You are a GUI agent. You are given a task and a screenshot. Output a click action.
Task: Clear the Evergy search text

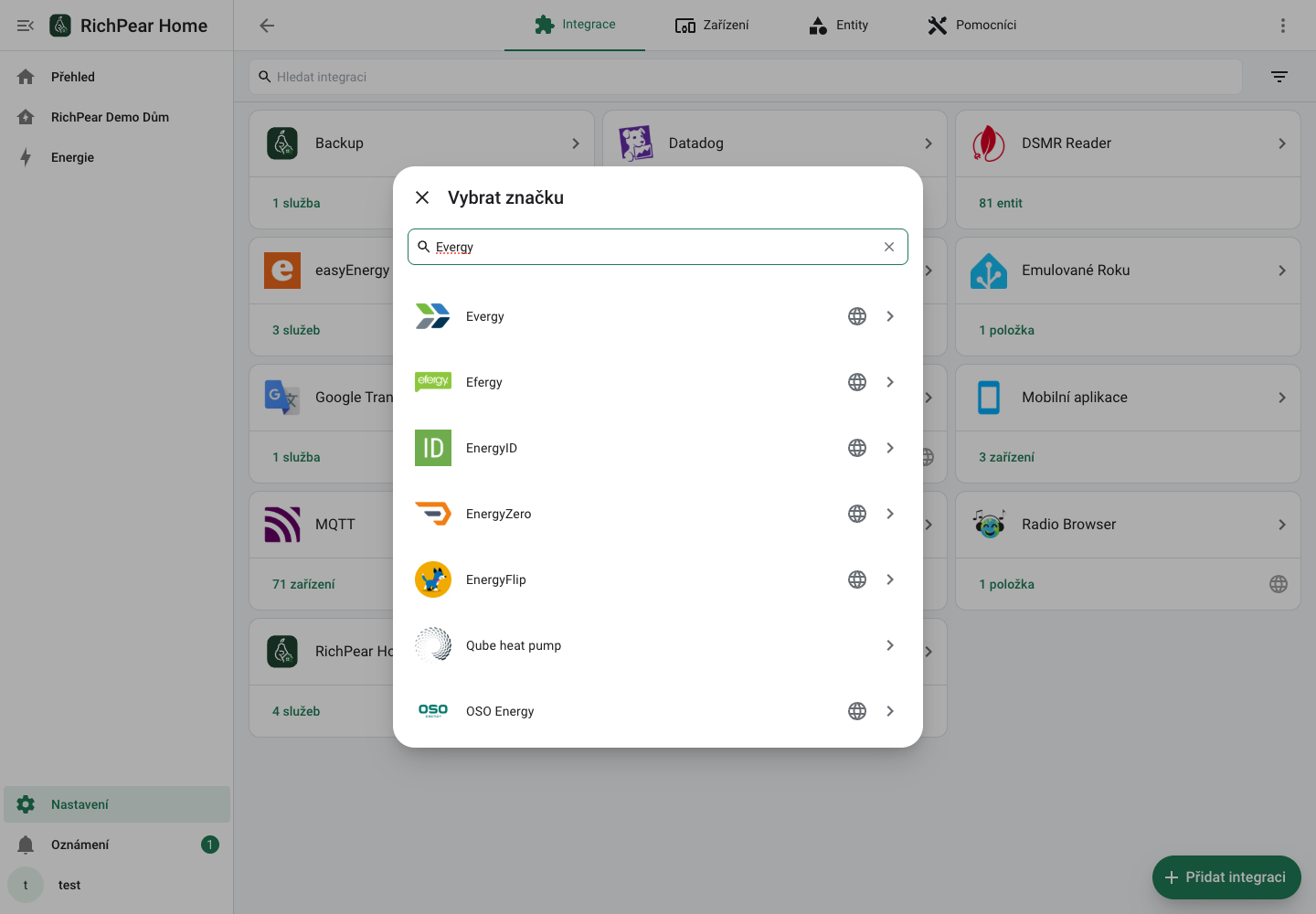(x=889, y=247)
